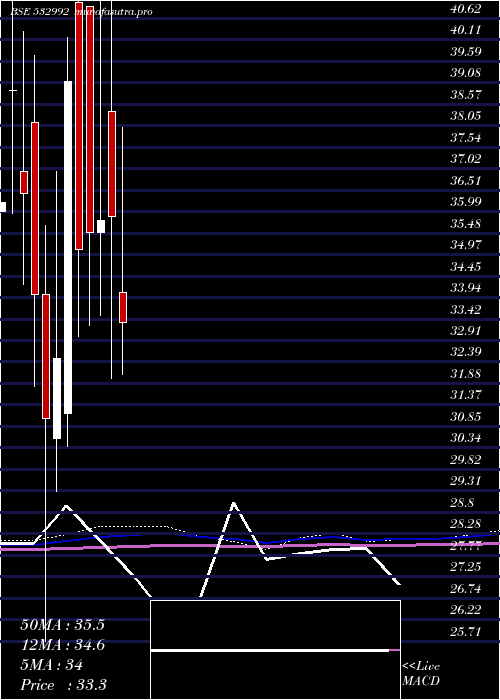The width and height of the screenshot is (500, 700).
Task: Select the 38.05 price axis label
Action: (x=466, y=116)
